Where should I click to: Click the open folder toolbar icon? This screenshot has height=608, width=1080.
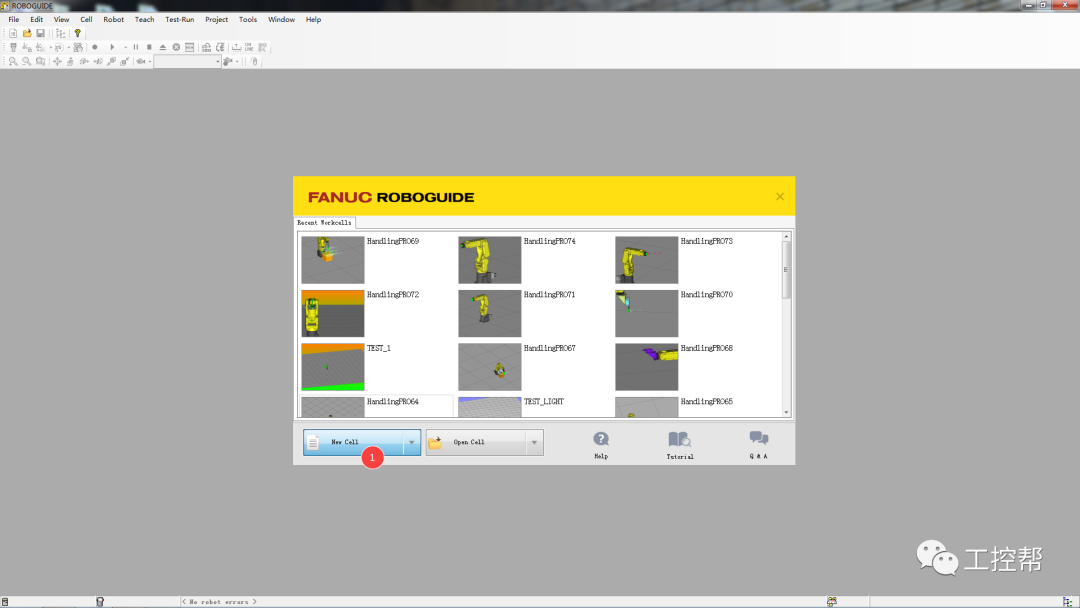coord(27,33)
